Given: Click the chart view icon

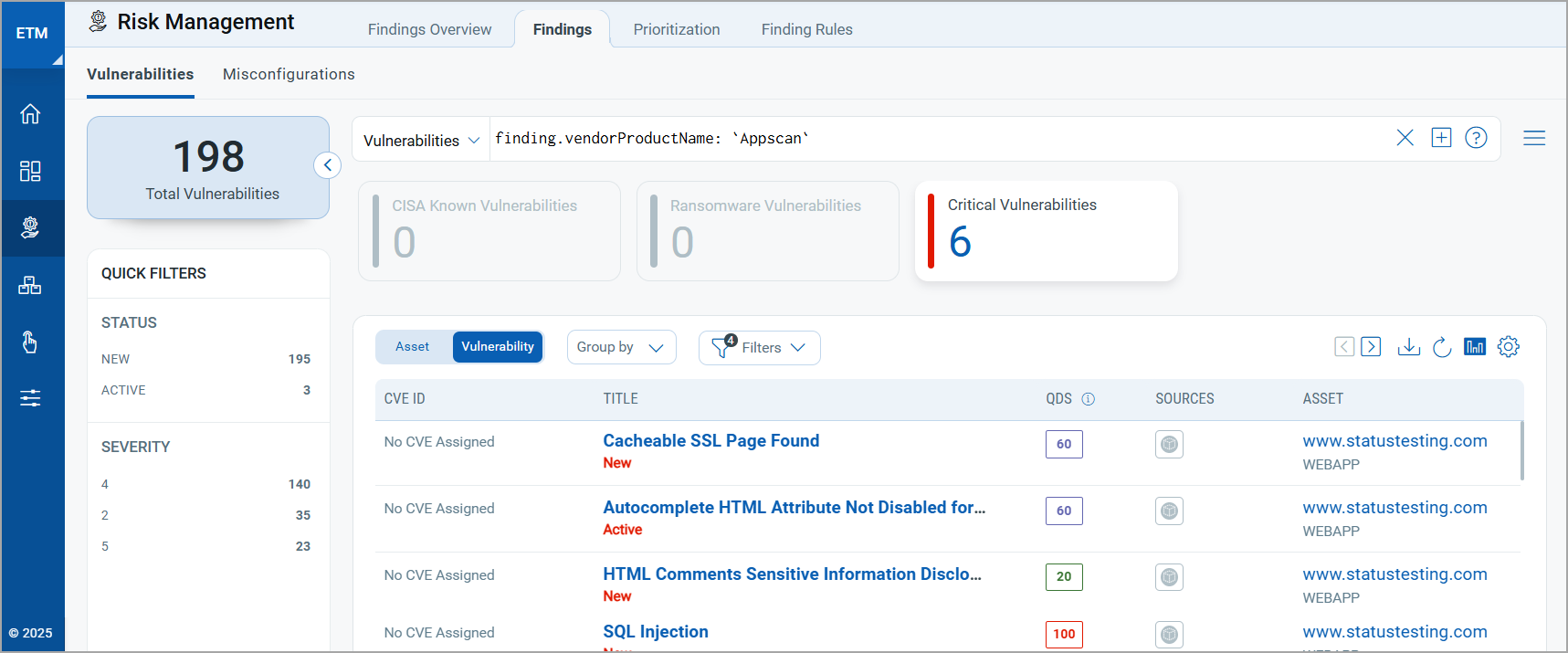Looking at the screenshot, I should point(1474,347).
